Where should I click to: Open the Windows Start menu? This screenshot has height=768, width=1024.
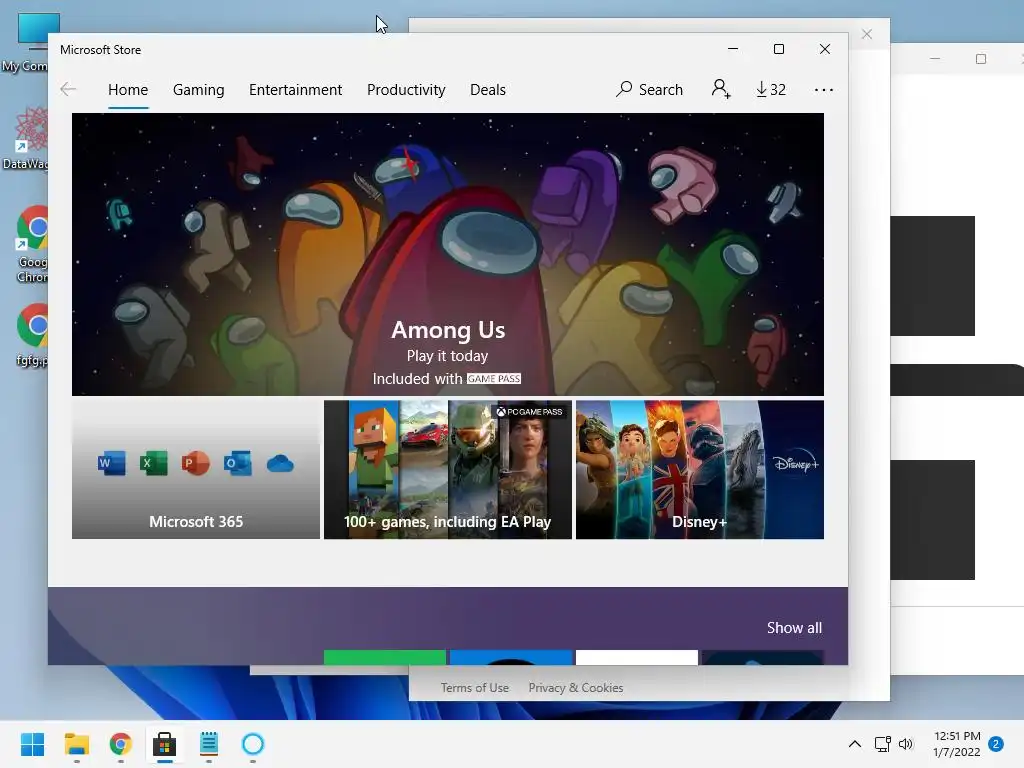[x=33, y=744]
